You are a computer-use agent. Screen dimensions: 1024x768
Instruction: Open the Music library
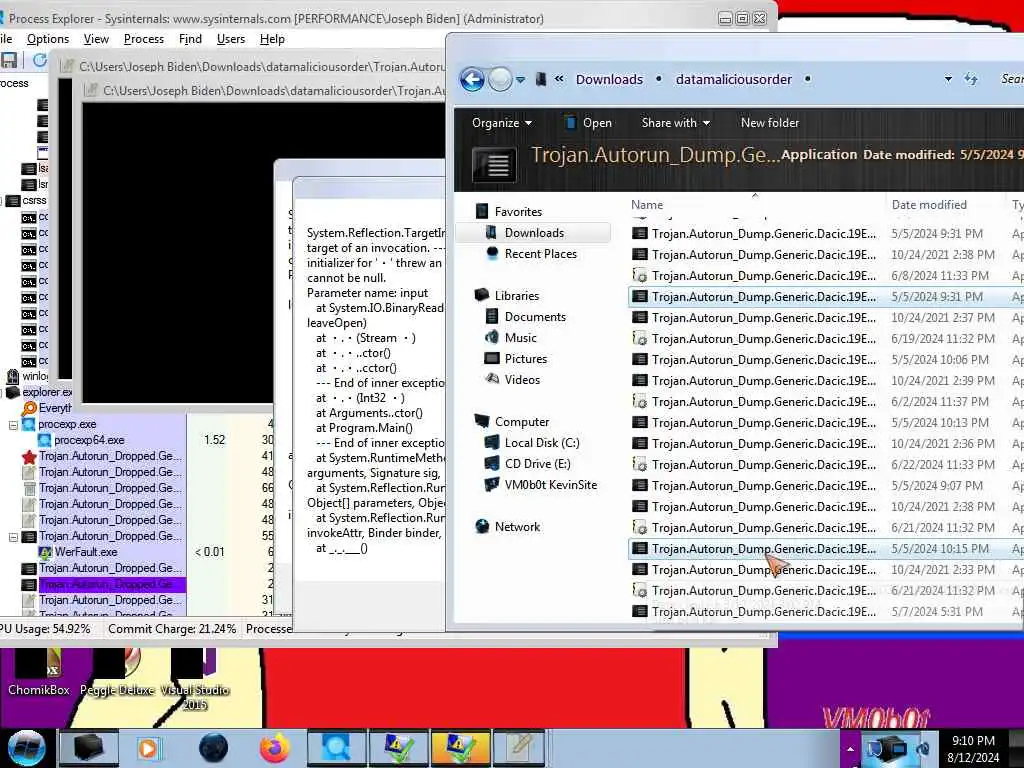point(520,338)
